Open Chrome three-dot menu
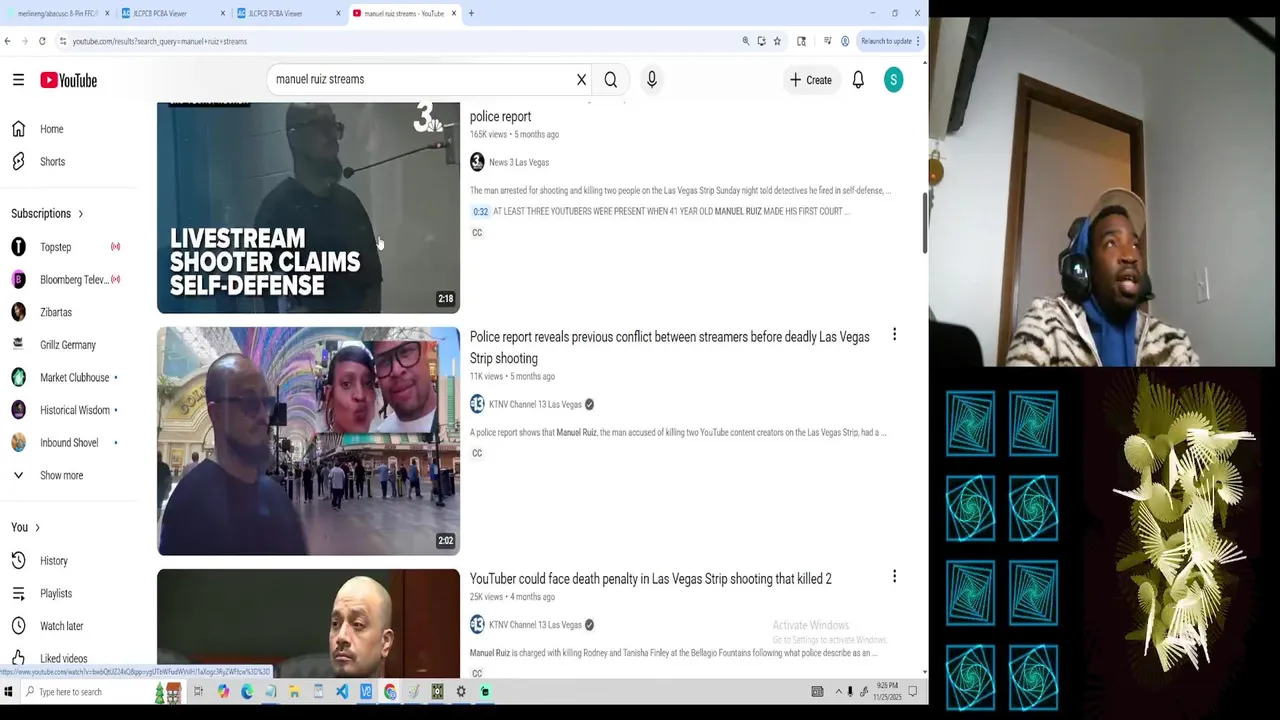This screenshot has width=1280, height=720. pyautogui.click(x=918, y=41)
